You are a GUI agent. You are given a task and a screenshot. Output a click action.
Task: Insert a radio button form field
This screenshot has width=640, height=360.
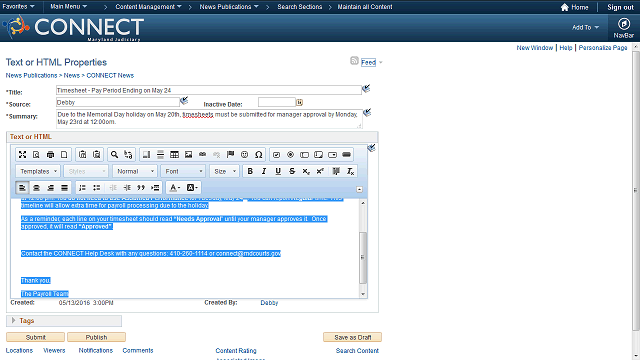click(290, 155)
